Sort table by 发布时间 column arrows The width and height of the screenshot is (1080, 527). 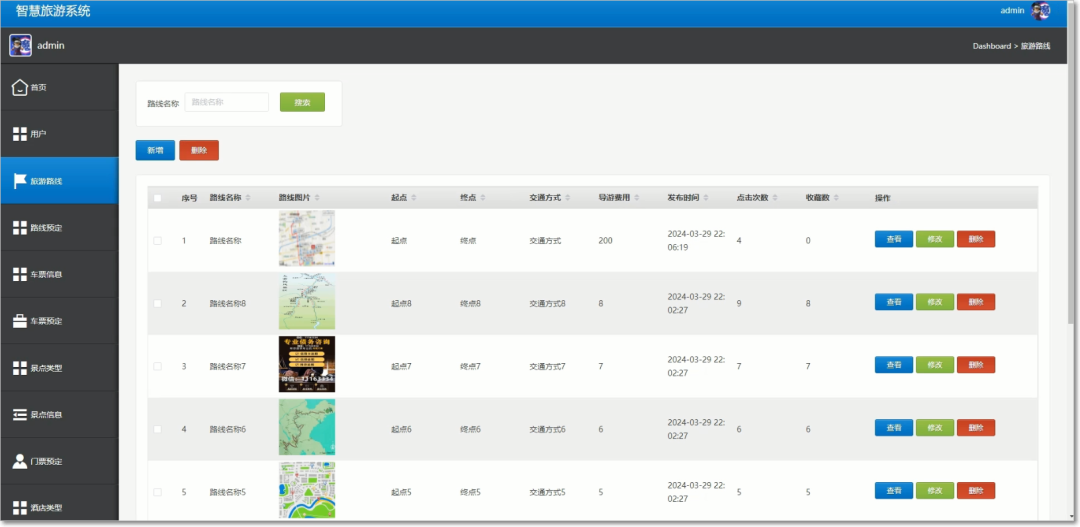pyautogui.click(x=706, y=198)
